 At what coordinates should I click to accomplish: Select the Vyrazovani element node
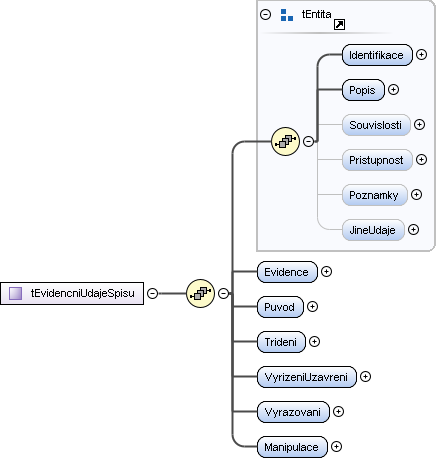293,412
